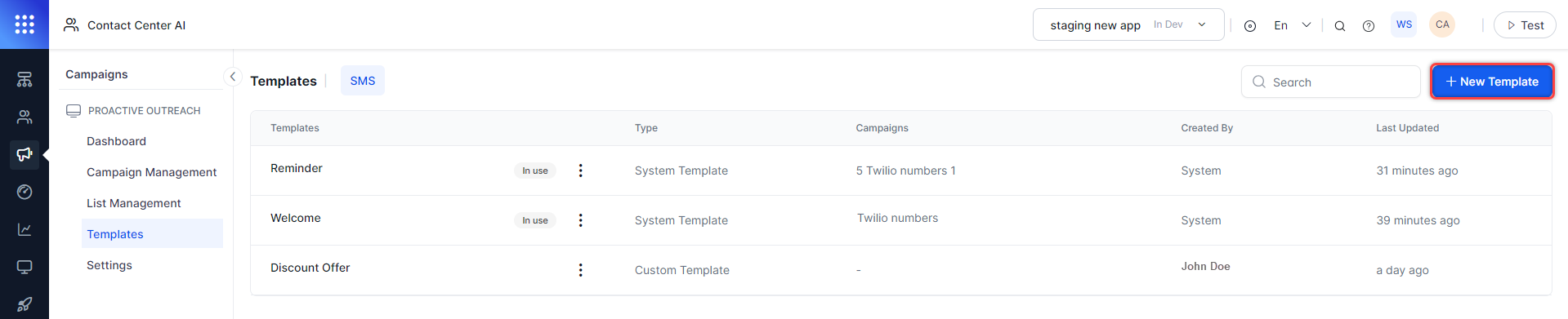The height and width of the screenshot is (319, 1568).
Task: Collapse the Campaigns side panel
Action: click(x=233, y=76)
